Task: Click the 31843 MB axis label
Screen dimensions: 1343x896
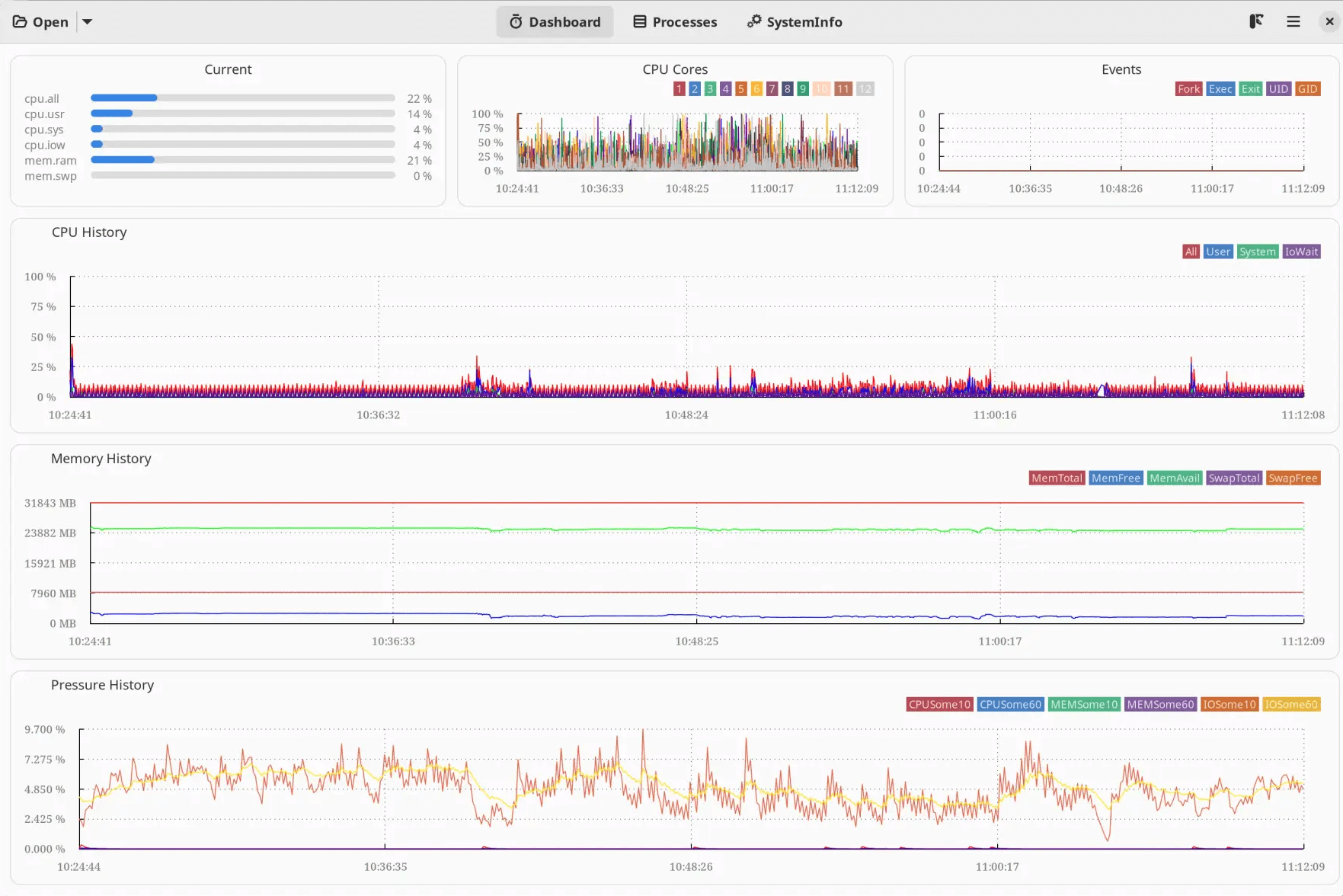Action: pyautogui.click(x=50, y=504)
